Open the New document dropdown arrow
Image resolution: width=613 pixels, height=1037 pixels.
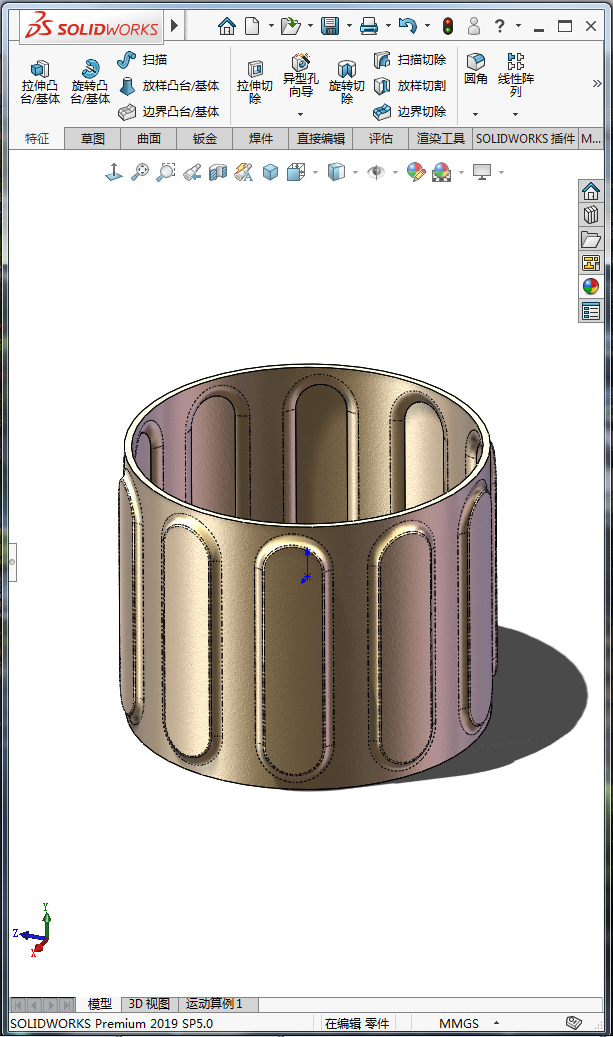coord(271,26)
